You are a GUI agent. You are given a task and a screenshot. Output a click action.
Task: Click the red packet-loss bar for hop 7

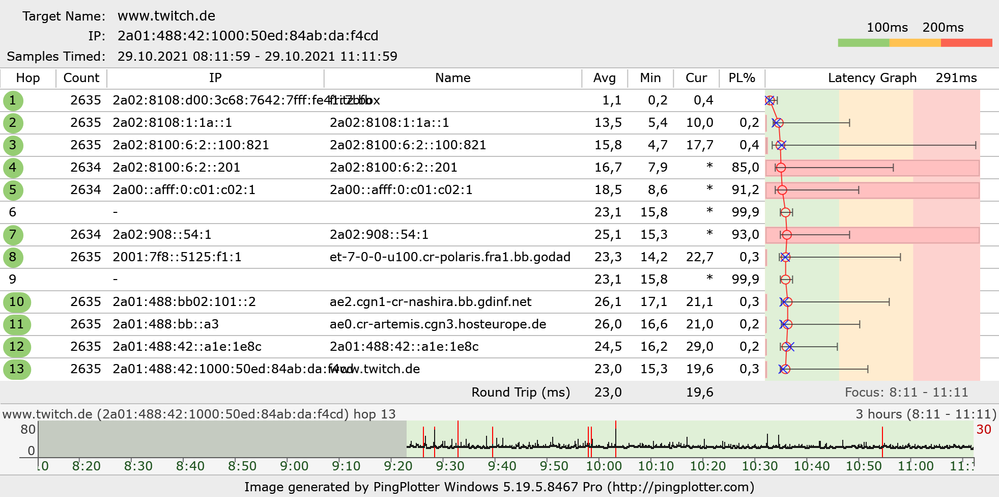[872, 235]
